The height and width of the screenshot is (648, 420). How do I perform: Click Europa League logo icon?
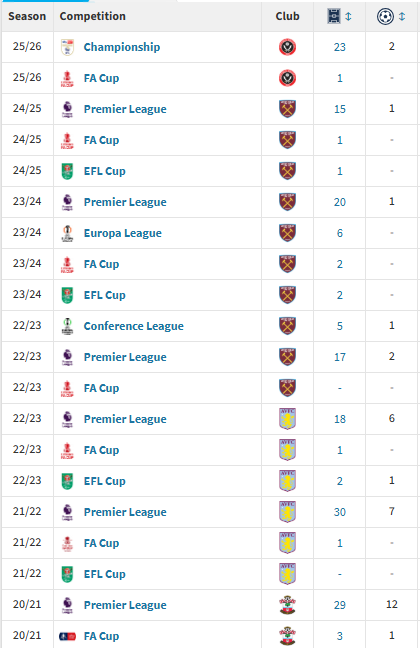pos(67,233)
